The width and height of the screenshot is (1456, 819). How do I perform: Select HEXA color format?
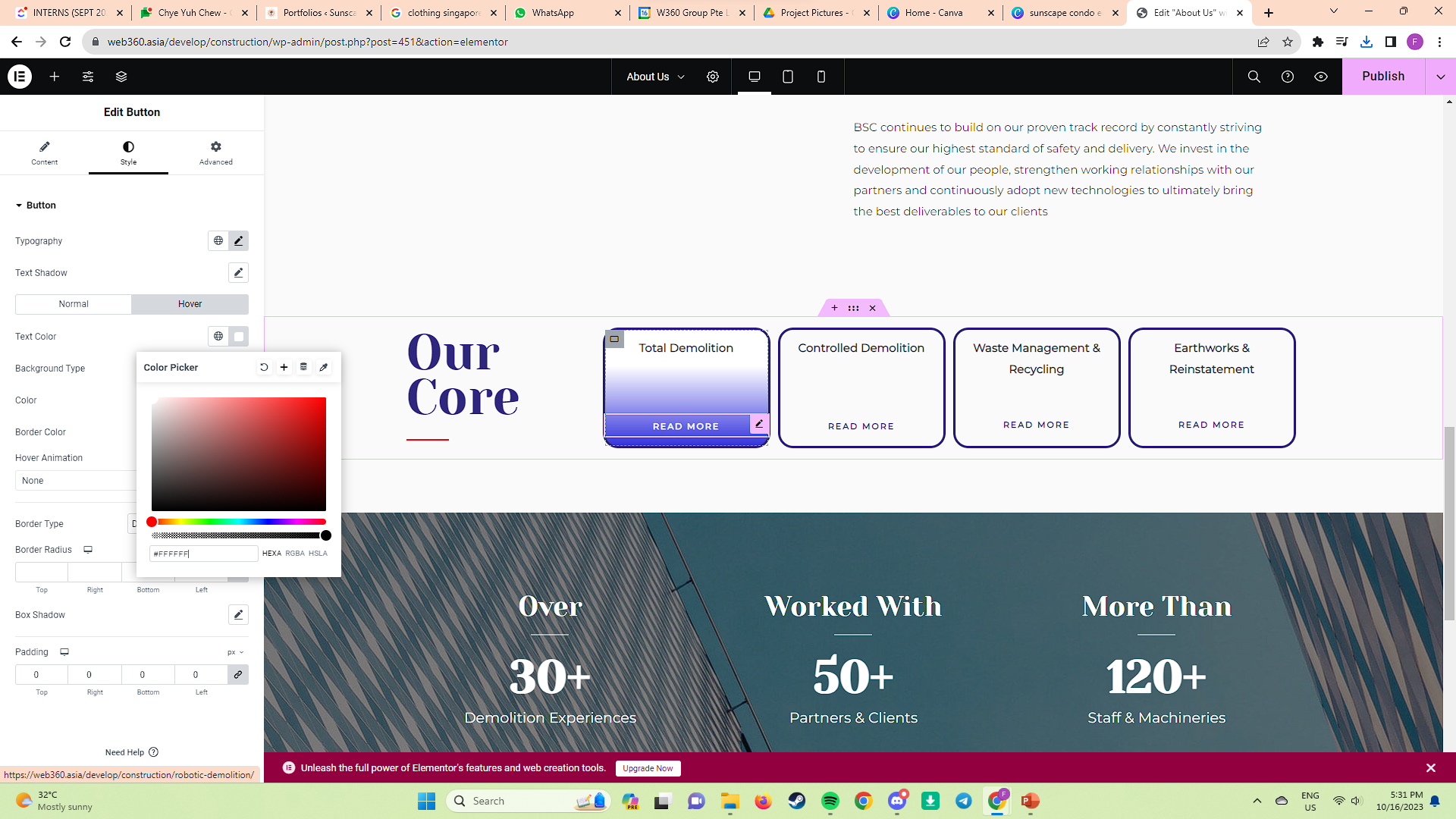point(271,554)
